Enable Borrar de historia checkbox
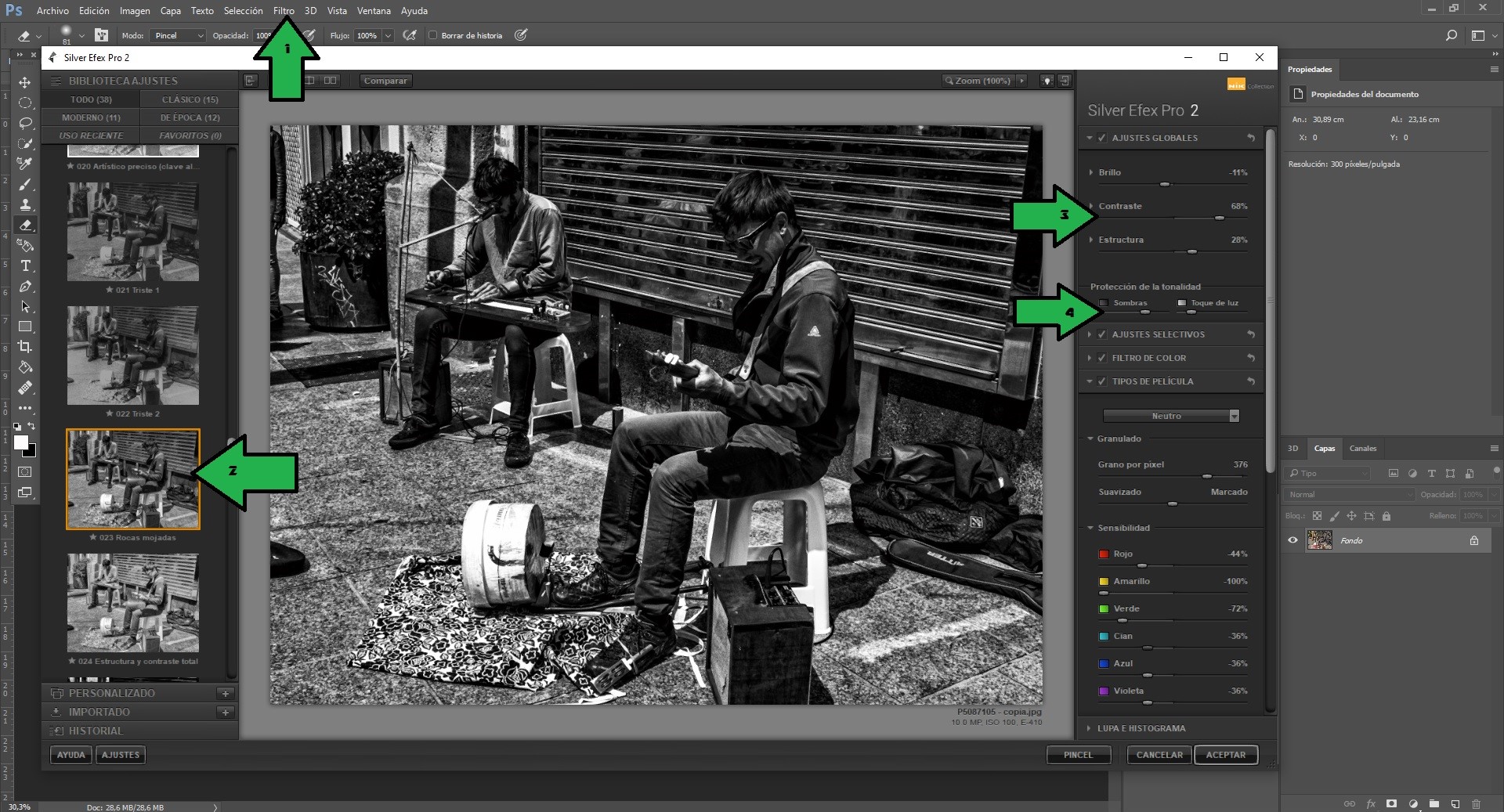 coord(432,35)
